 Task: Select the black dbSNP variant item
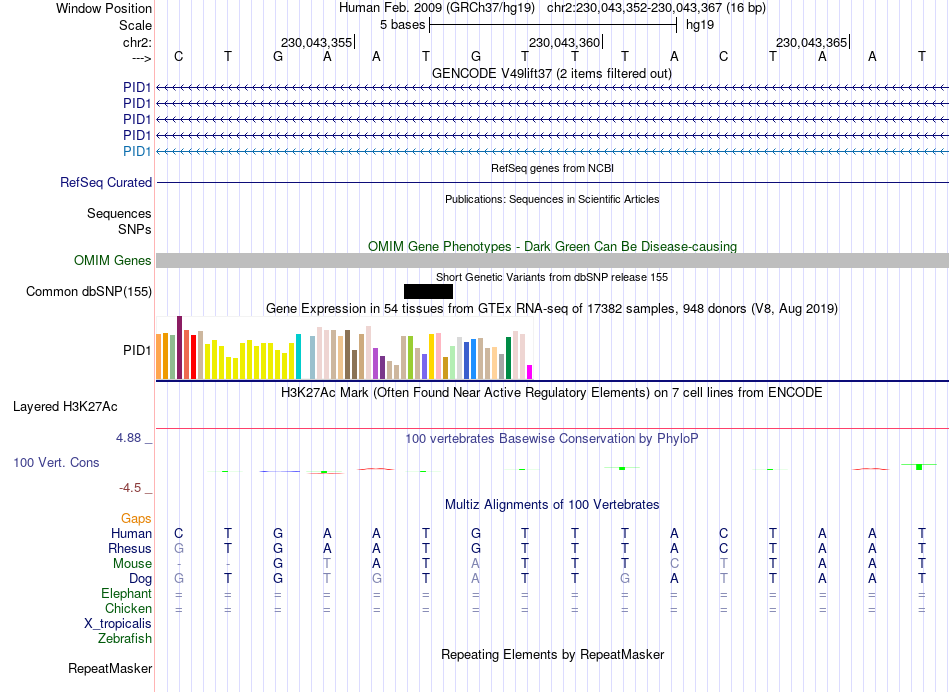(428, 291)
